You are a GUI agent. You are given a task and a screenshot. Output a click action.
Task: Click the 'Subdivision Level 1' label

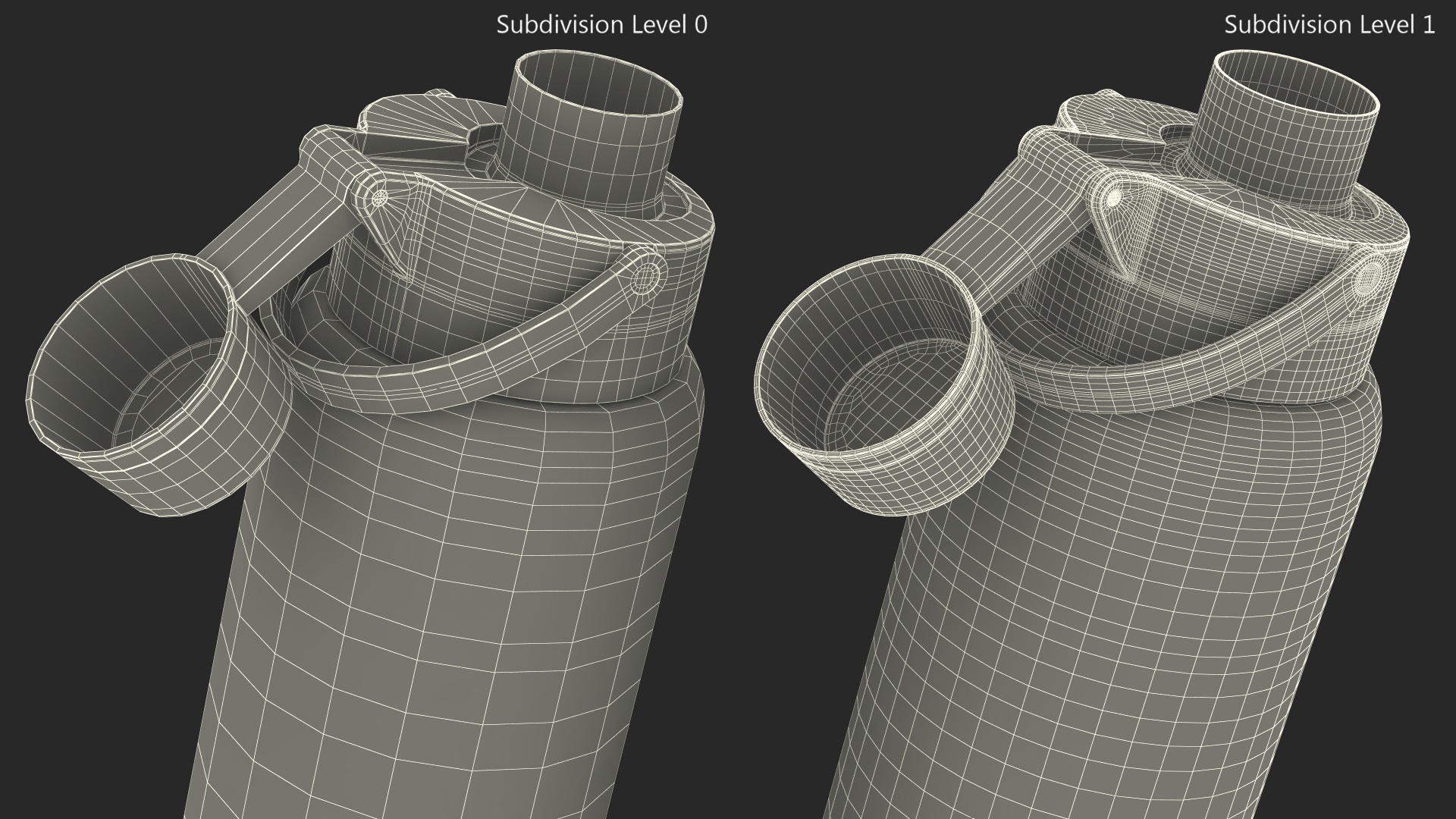(1329, 24)
